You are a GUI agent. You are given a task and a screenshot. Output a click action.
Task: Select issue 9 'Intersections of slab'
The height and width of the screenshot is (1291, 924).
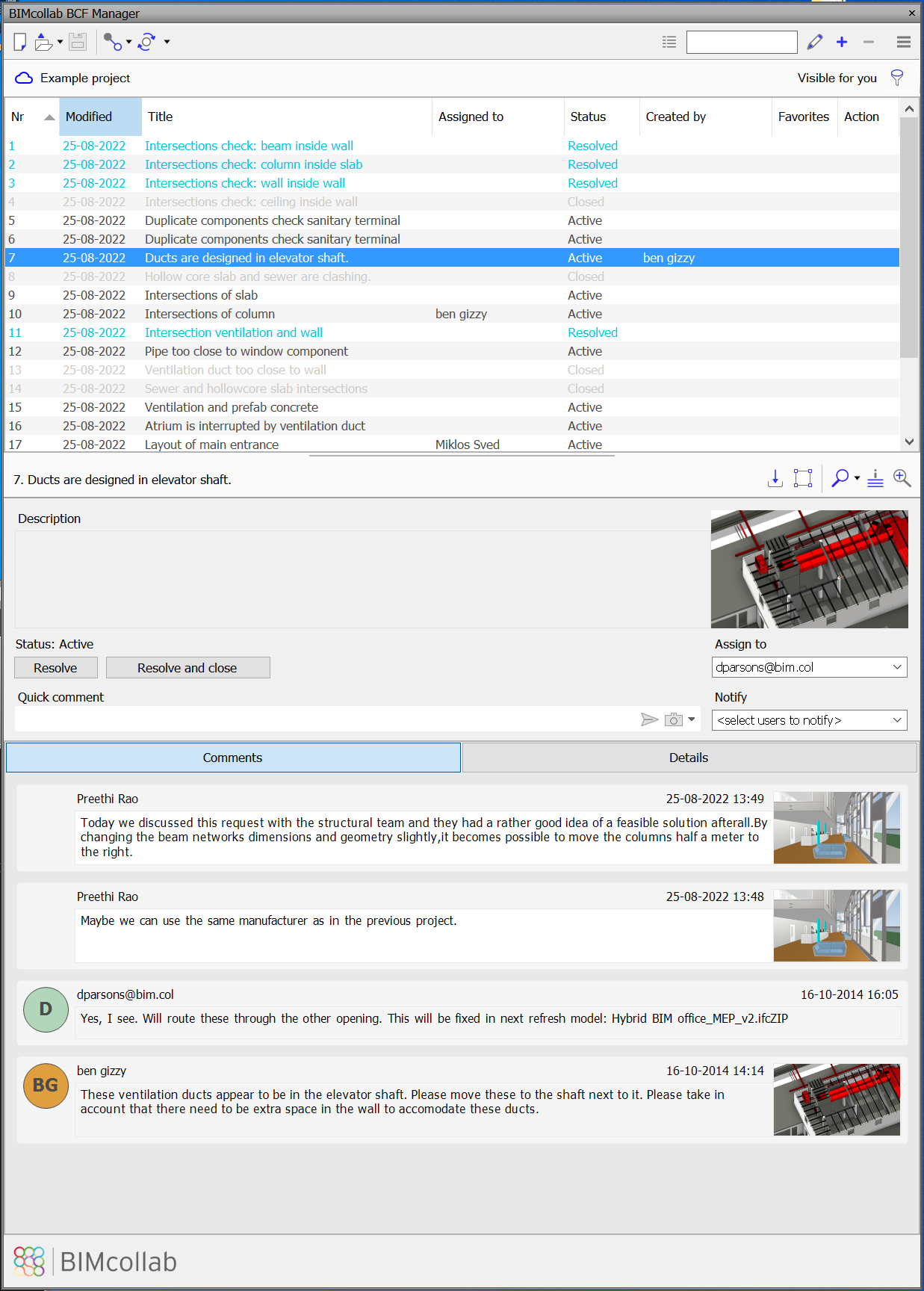pyautogui.click(x=452, y=295)
